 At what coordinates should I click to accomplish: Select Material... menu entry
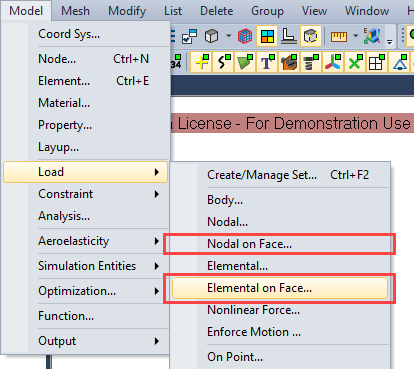click(86, 103)
